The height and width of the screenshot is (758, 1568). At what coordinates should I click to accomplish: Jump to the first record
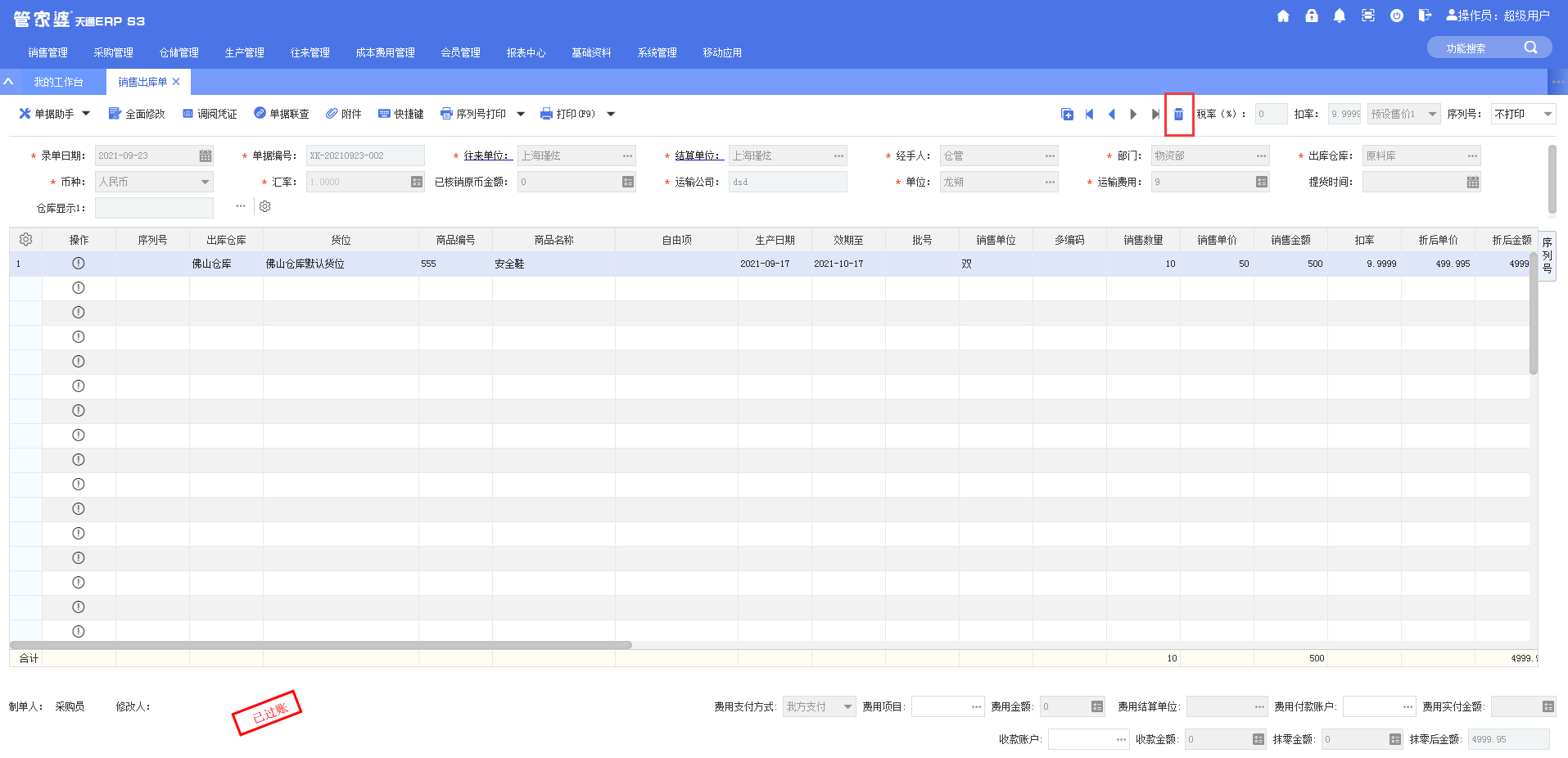1089,114
